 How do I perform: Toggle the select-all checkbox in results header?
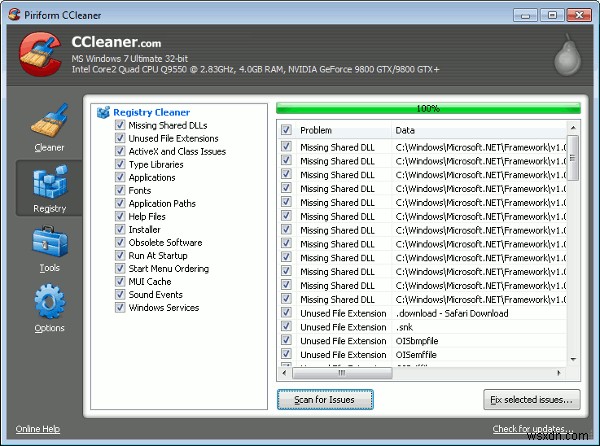[x=286, y=130]
